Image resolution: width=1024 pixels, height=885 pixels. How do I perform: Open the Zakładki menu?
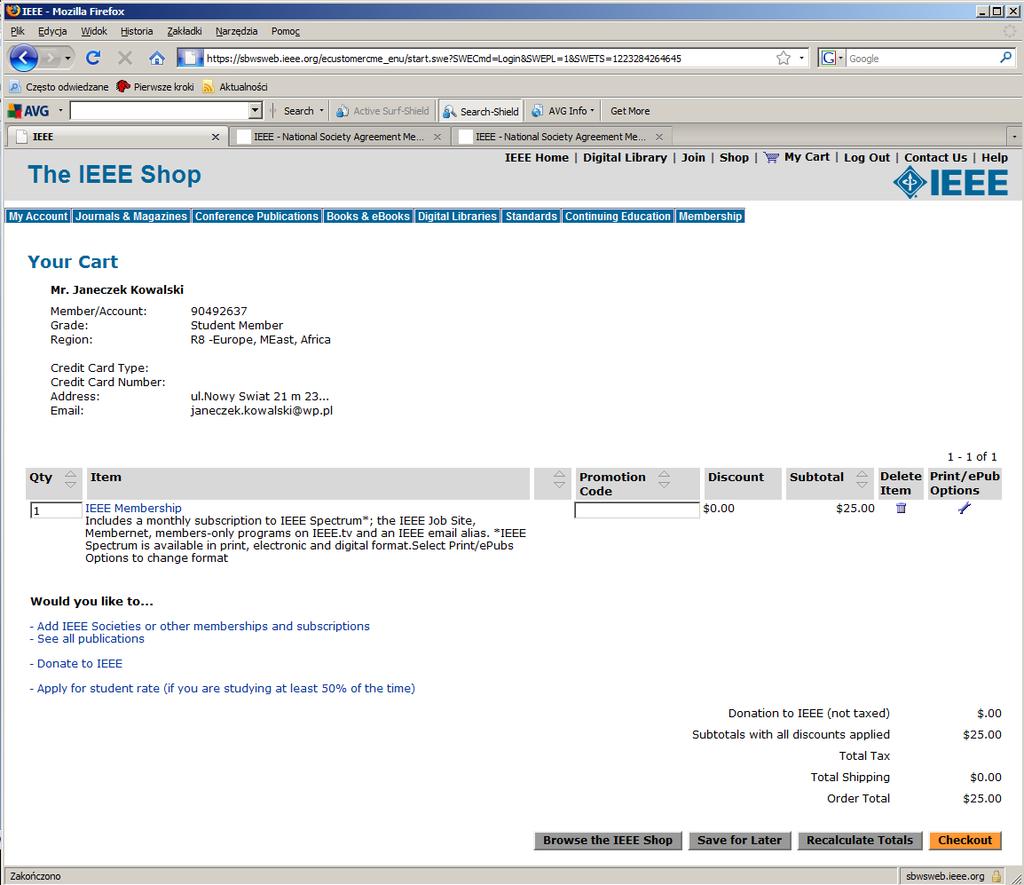tap(184, 31)
